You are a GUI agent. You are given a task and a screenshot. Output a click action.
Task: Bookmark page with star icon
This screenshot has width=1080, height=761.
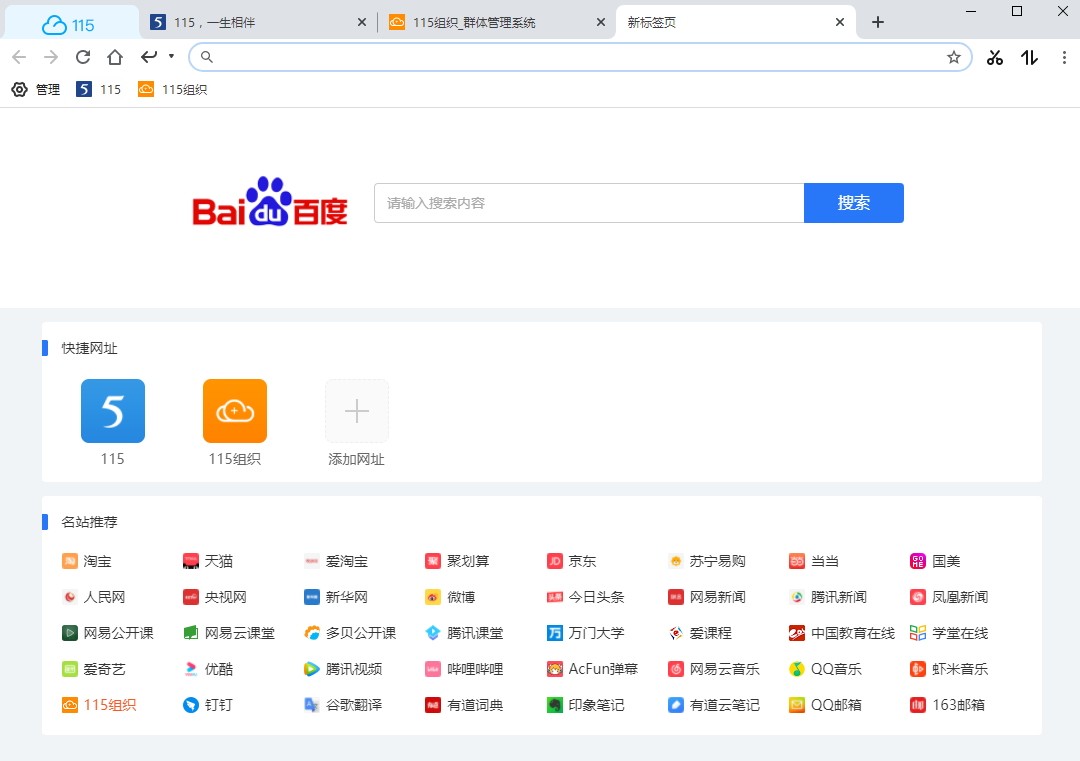(954, 57)
